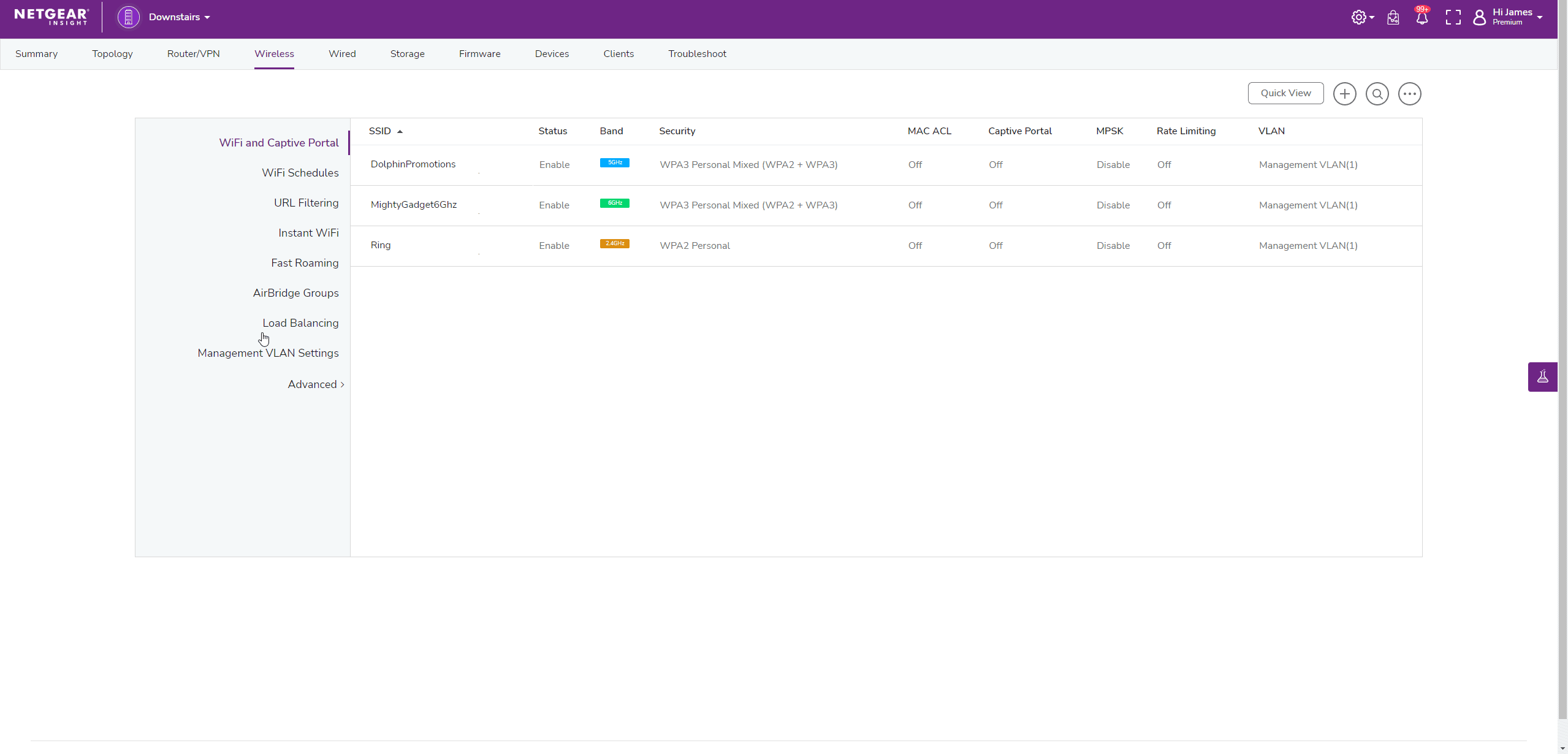The image size is (1568, 754).
Task: Open Load Balancing settings
Action: 300,323
